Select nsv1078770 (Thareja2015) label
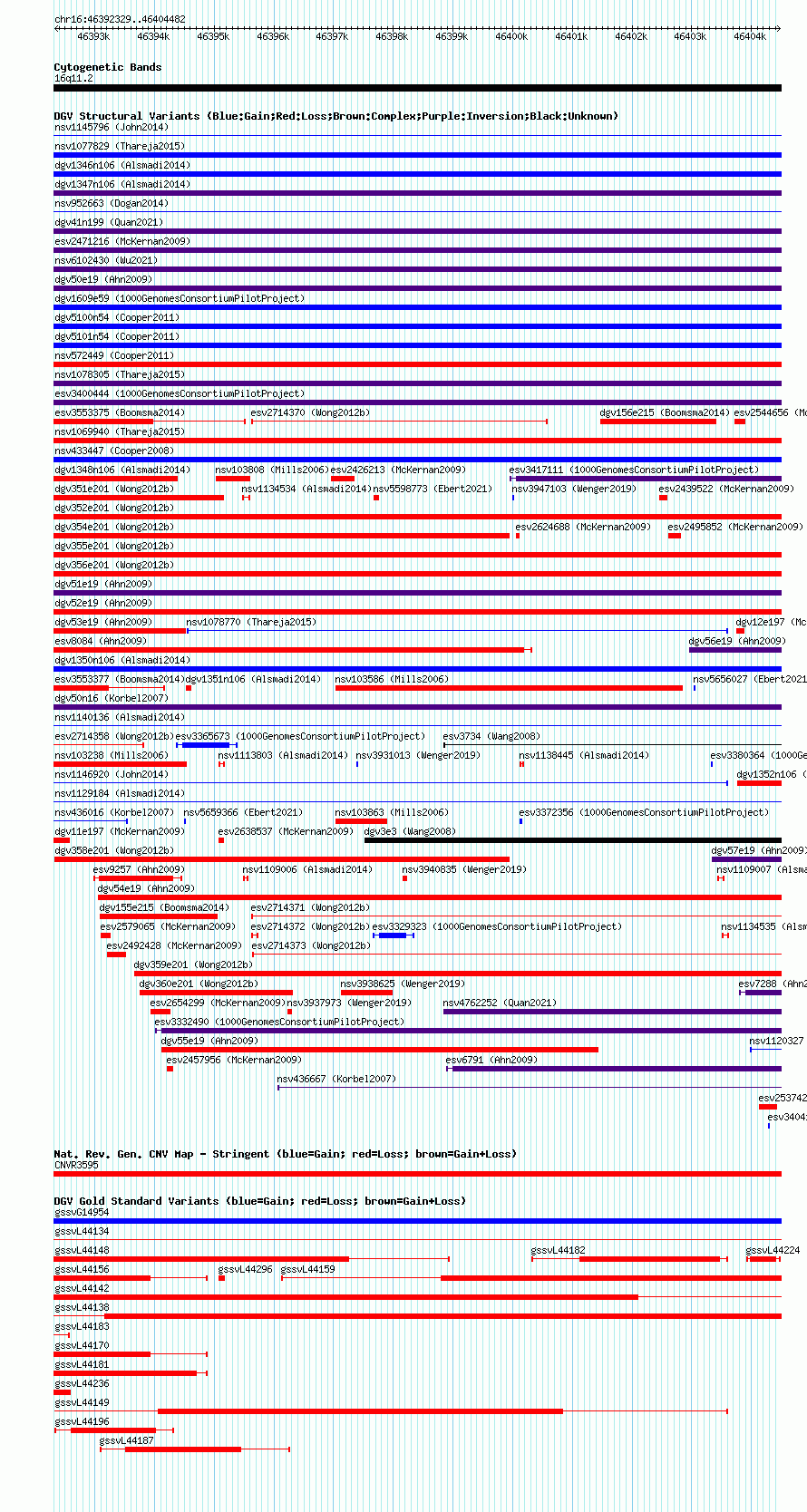 251,622
